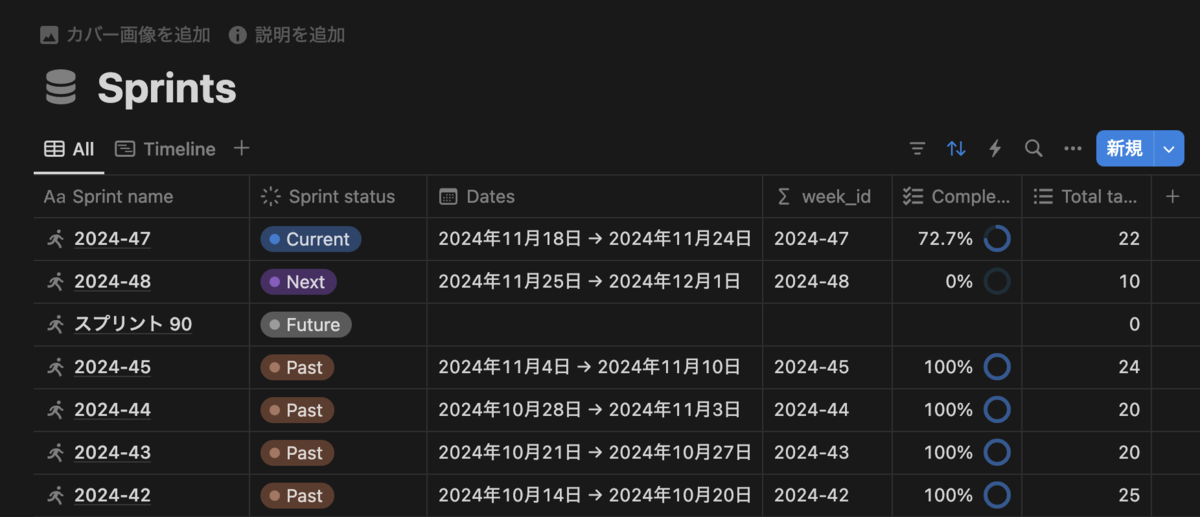The width and height of the screenshot is (1200, 517).
Task: Open the search magnifier icon
Action: tap(1034, 149)
